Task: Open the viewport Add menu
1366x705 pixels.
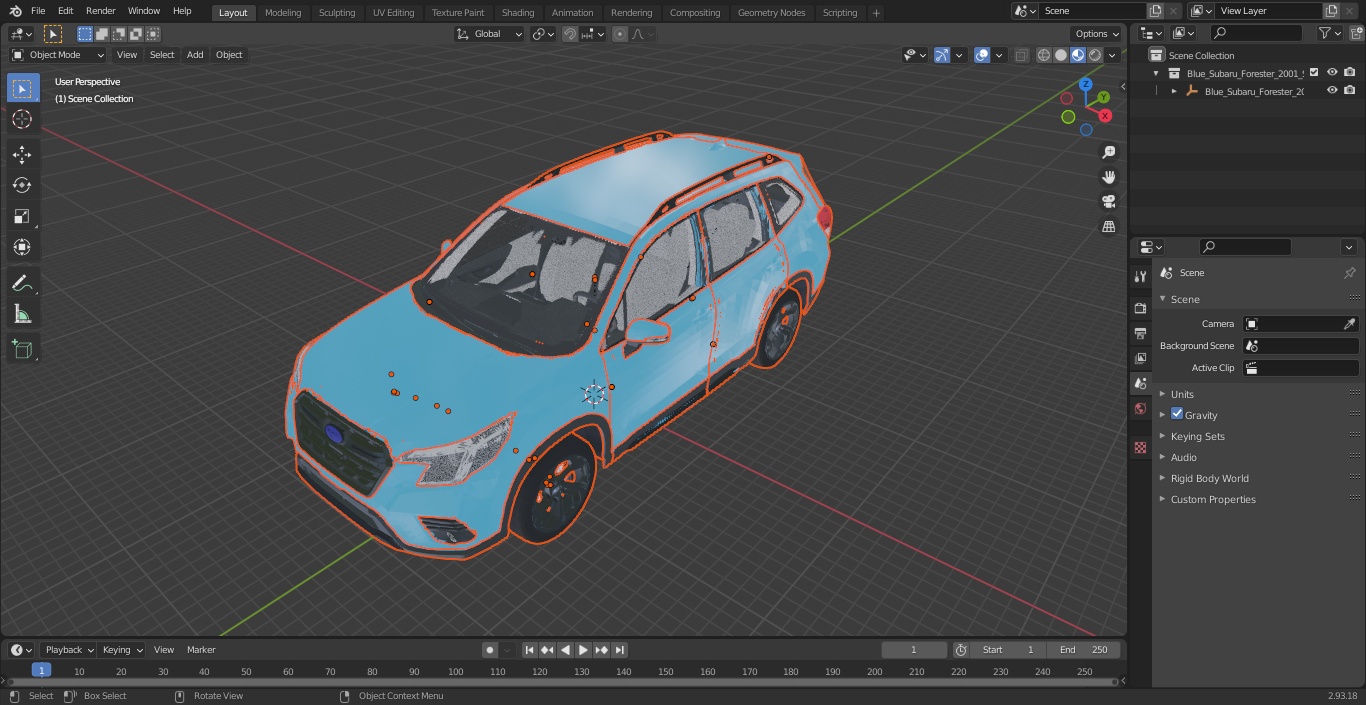Action: (x=195, y=55)
